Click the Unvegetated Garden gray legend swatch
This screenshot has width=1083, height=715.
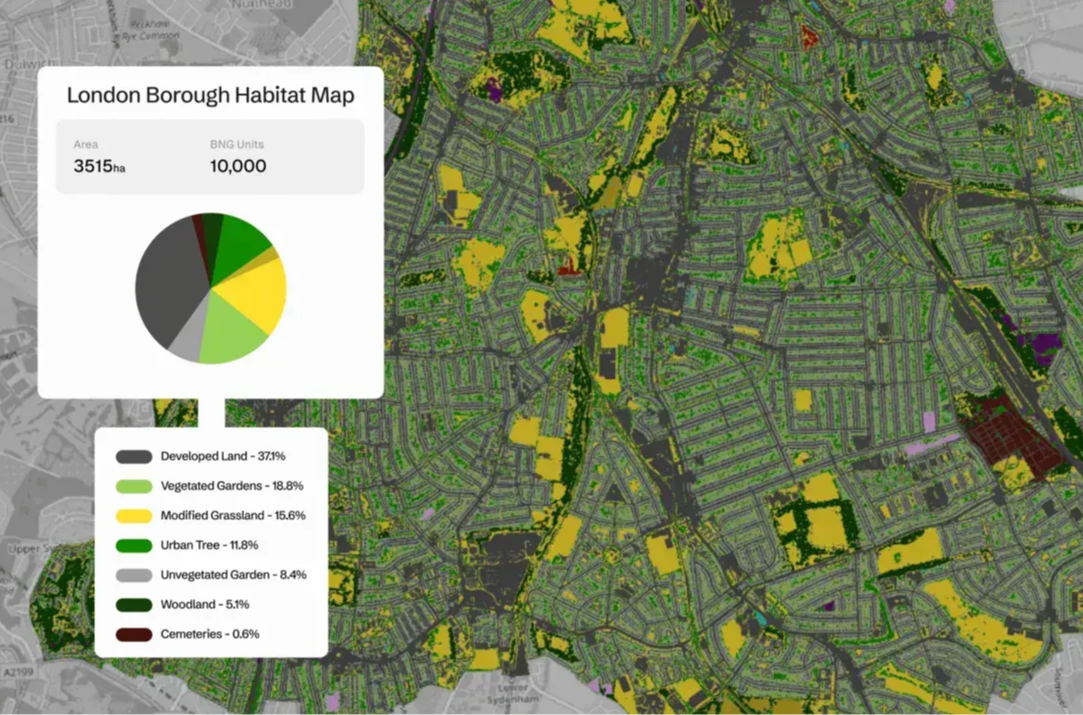click(x=134, y=575)
